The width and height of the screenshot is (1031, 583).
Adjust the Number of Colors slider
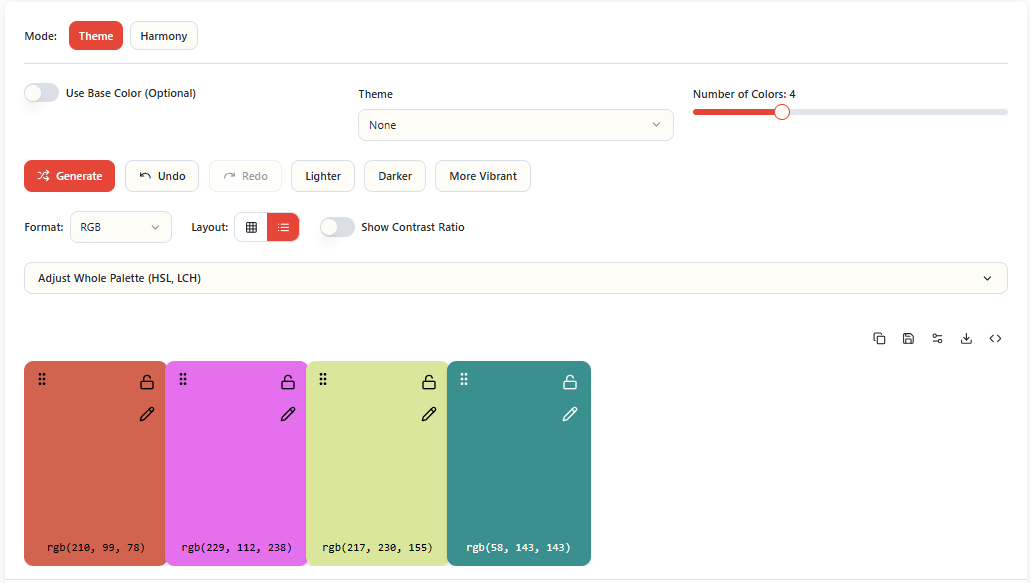coord(782,112)
